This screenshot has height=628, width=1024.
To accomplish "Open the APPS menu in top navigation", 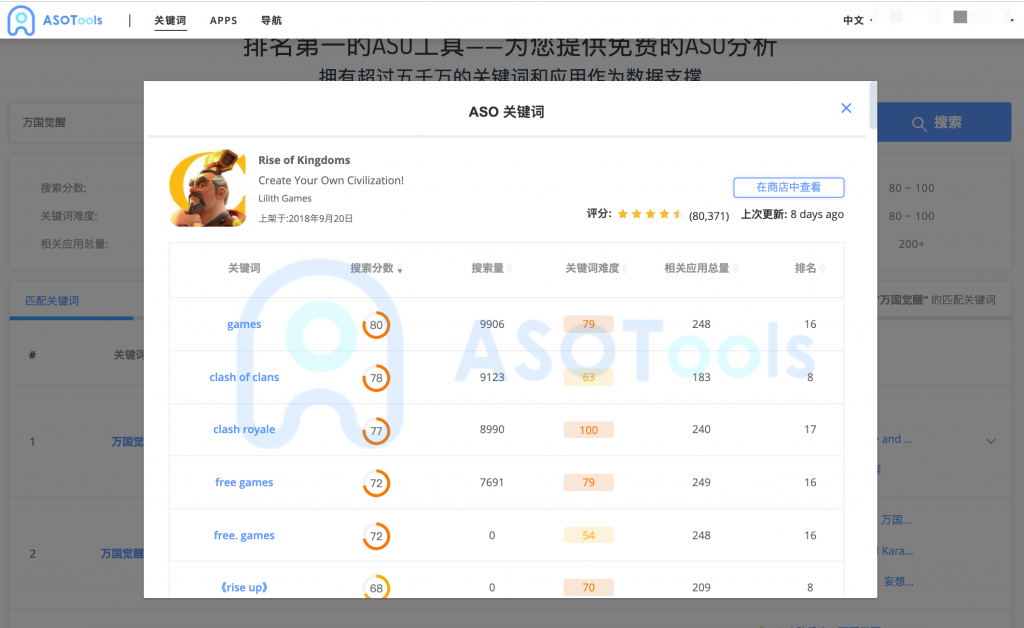I will click(223, 20).
